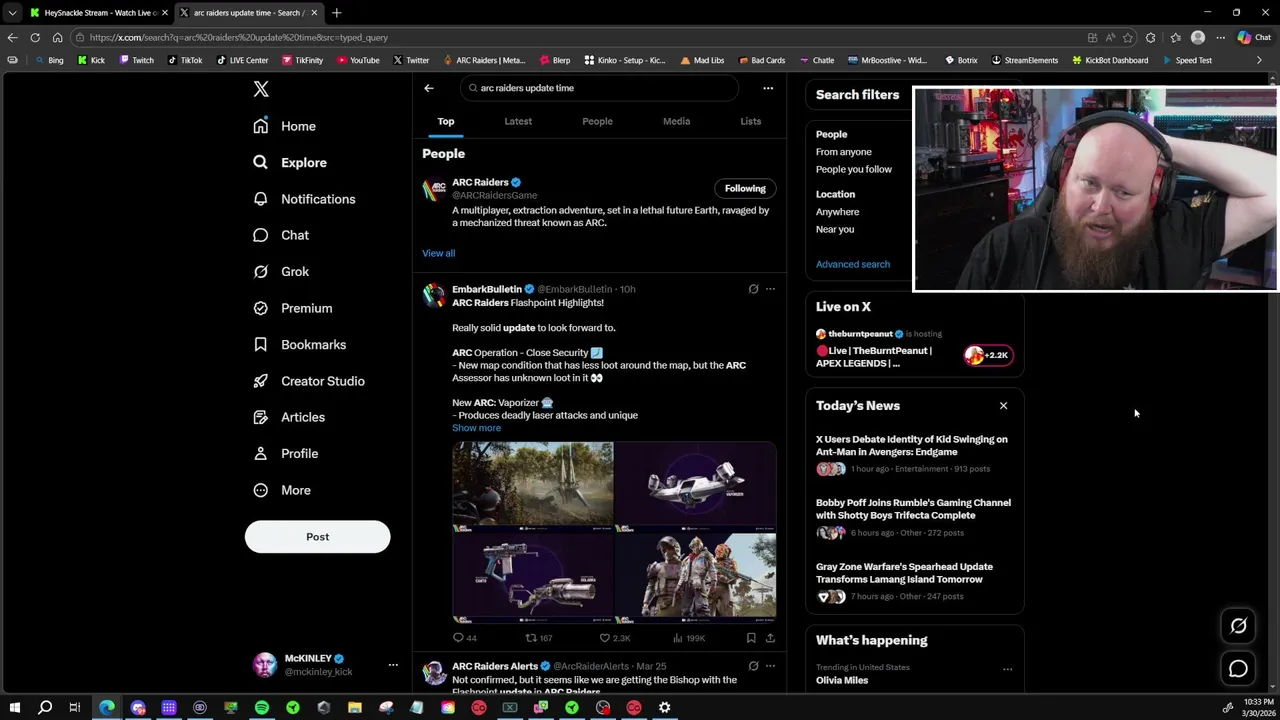
Task: Click the floating Grok button
Action: (x=1238, y=626)
